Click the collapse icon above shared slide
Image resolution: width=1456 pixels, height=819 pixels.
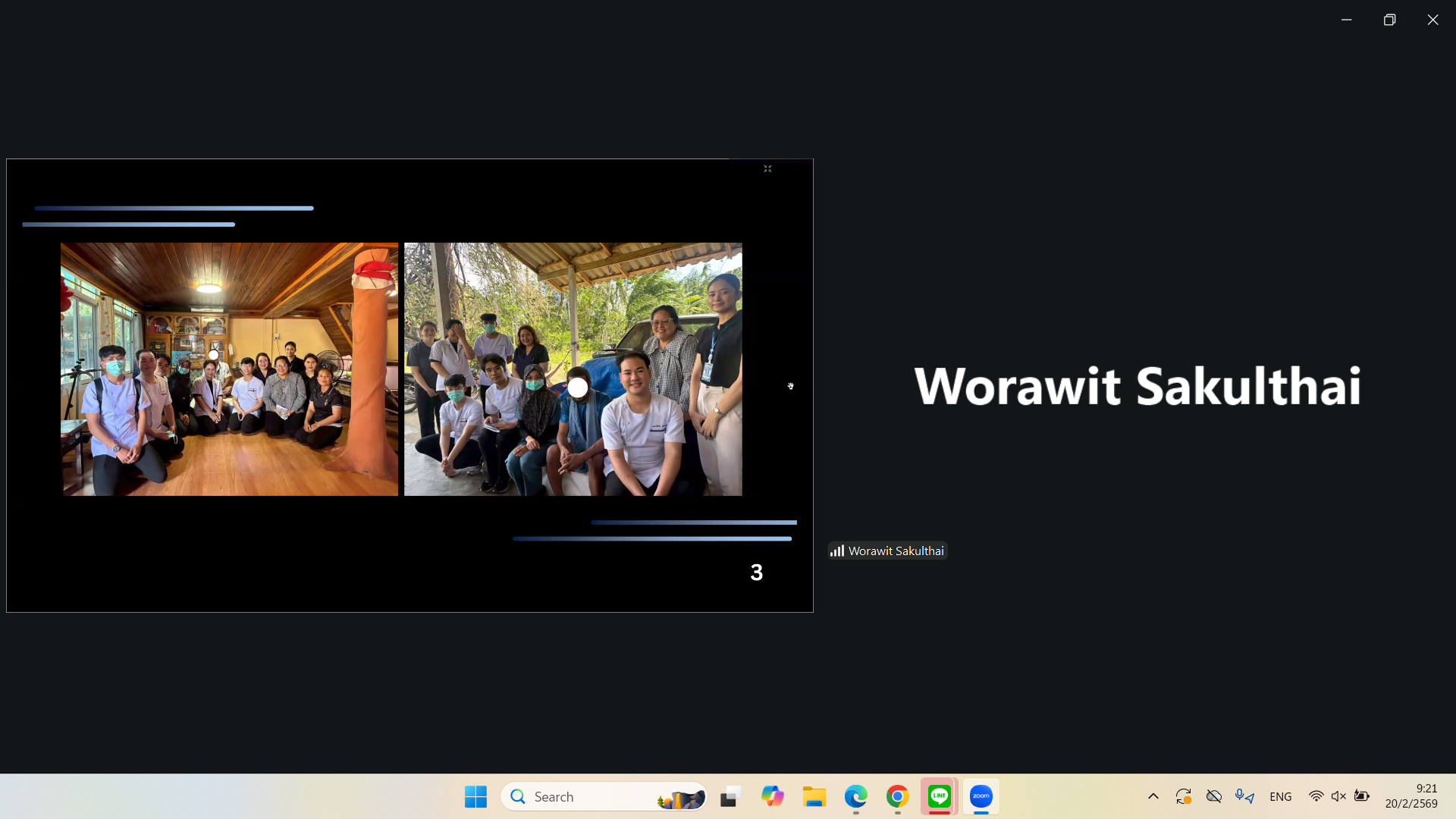click(767, 169)
